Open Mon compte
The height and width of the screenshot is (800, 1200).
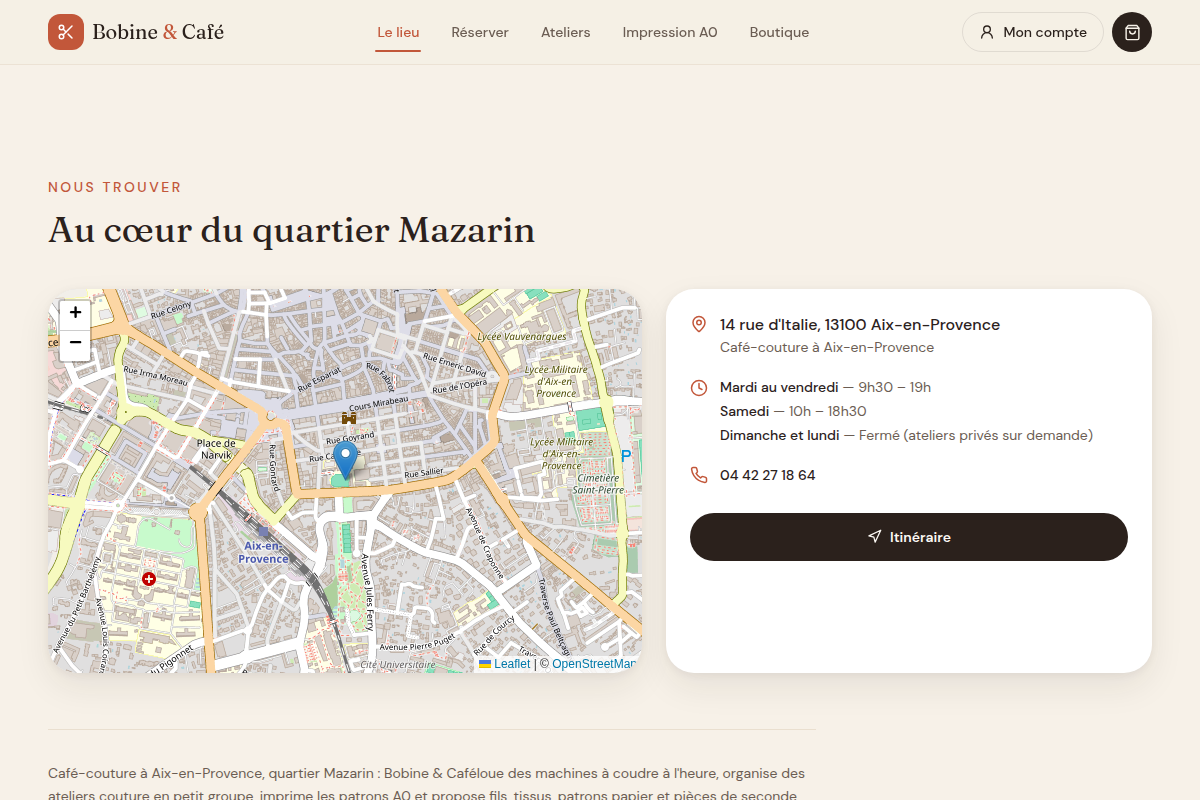(1033, 32)
